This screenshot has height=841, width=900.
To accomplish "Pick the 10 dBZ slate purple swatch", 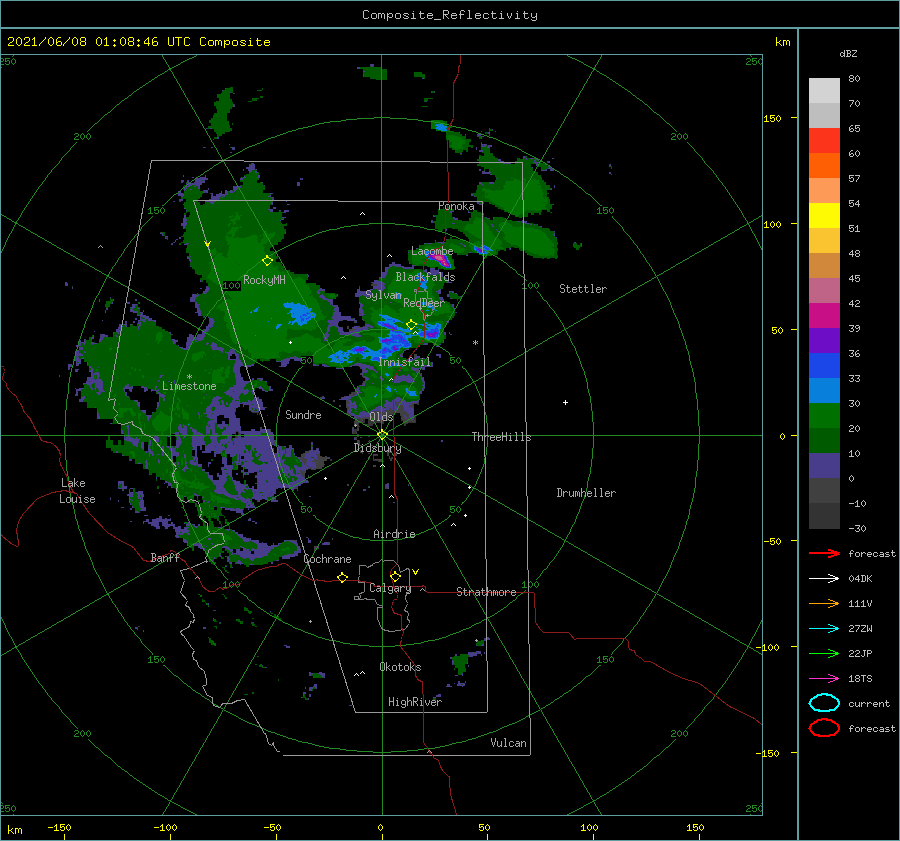I will (824, 466).
